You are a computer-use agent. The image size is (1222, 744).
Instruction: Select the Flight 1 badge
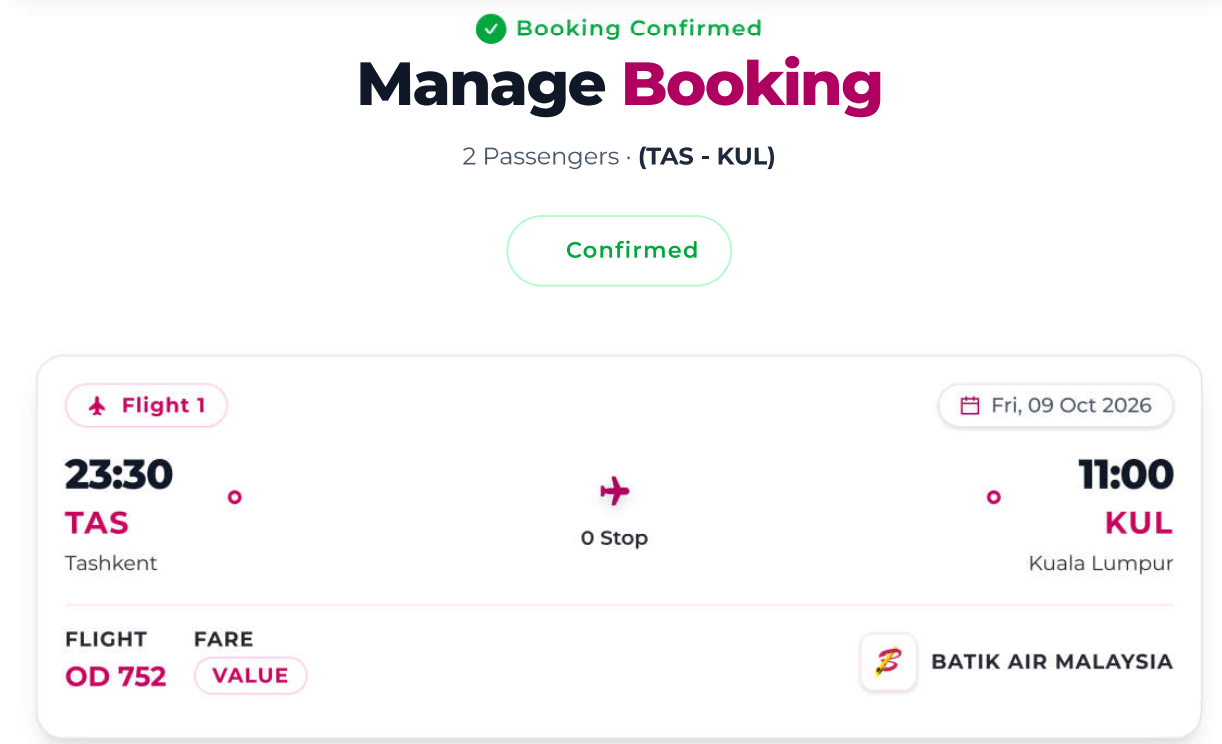(x=146, y=406)
